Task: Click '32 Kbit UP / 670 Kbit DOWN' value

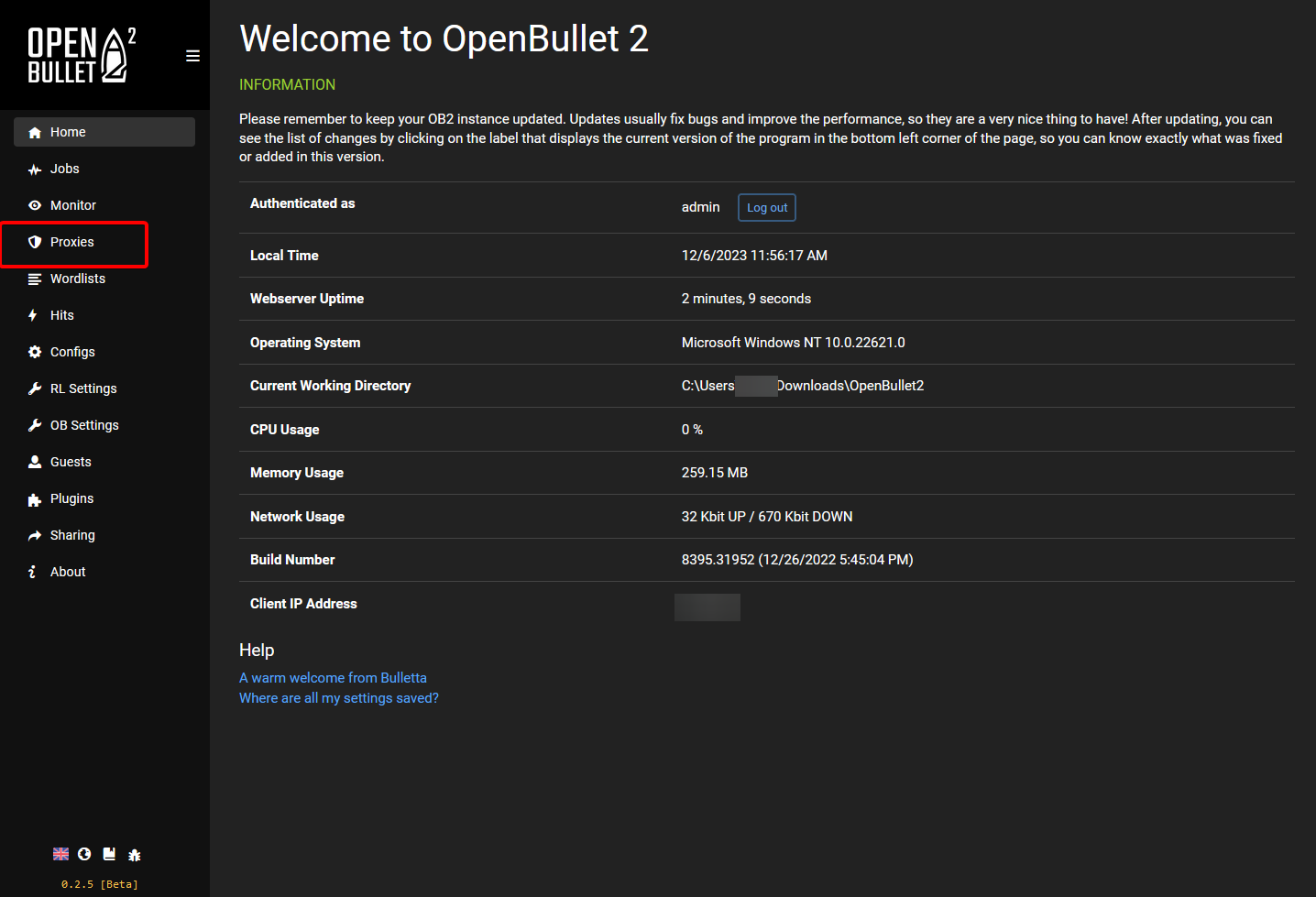Action: [767, 517]
